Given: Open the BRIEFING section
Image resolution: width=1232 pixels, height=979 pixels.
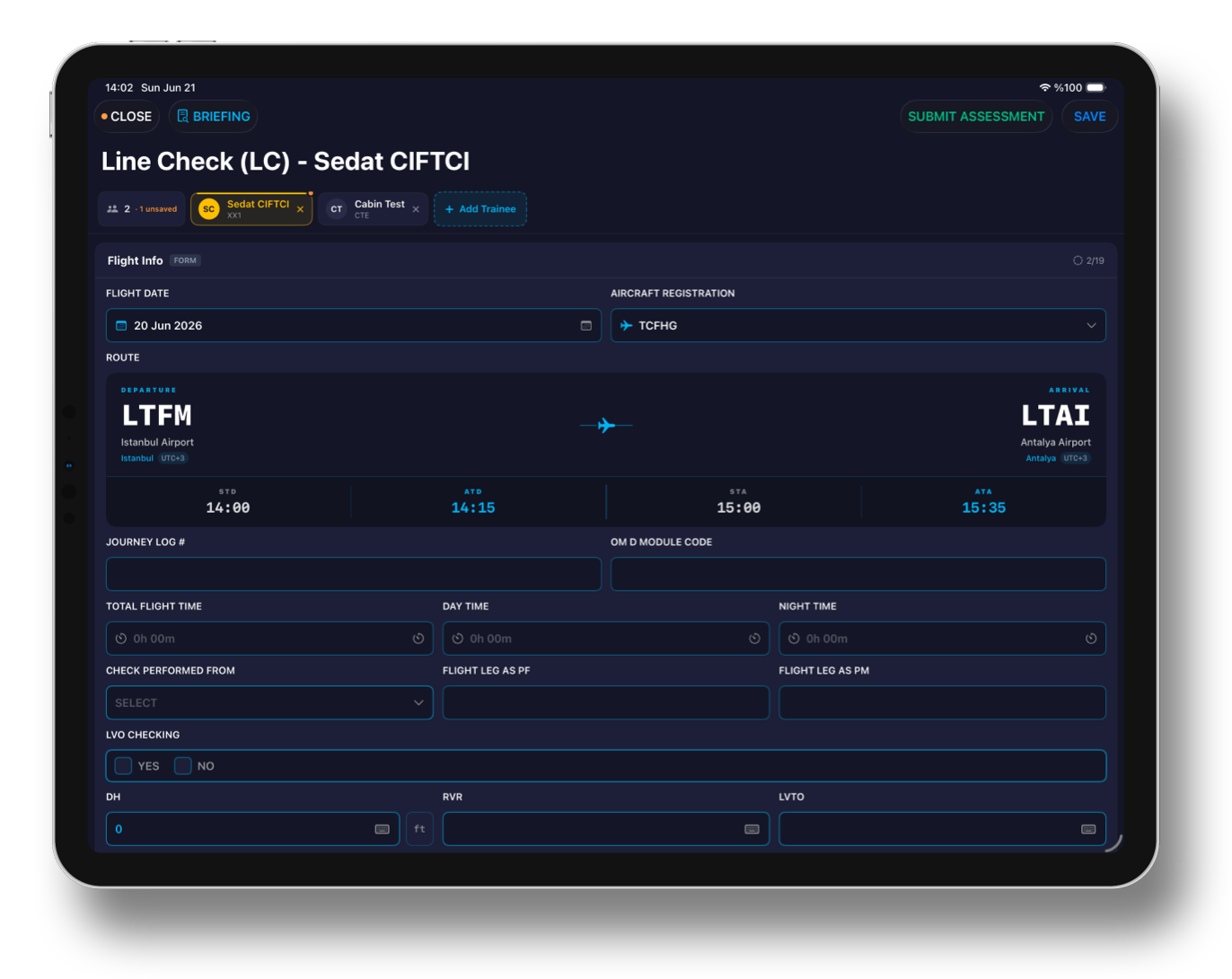Looking at the screenshot, I should [x=214, y=117].
